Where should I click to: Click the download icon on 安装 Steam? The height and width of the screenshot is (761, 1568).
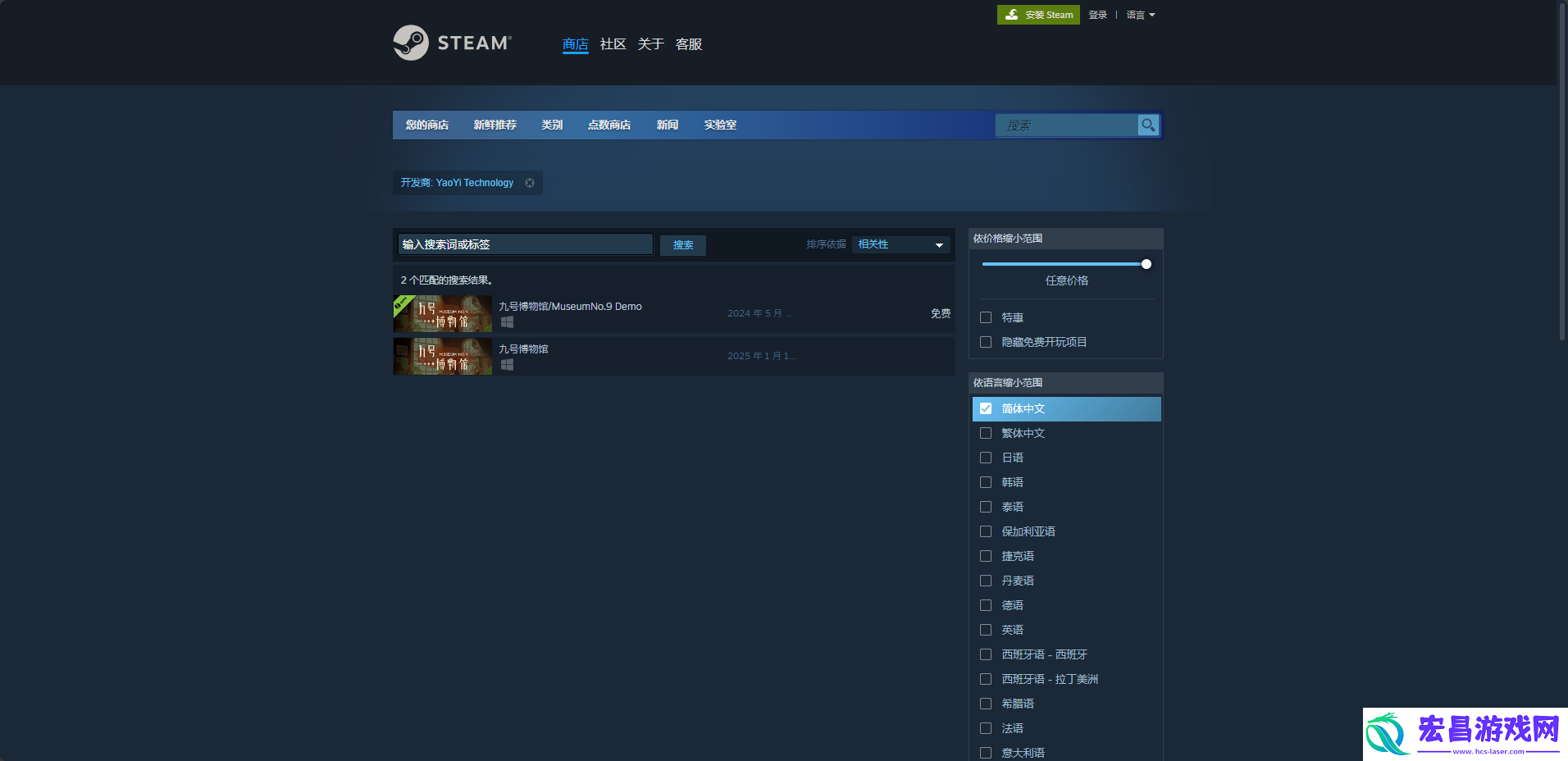[1012, 15]
